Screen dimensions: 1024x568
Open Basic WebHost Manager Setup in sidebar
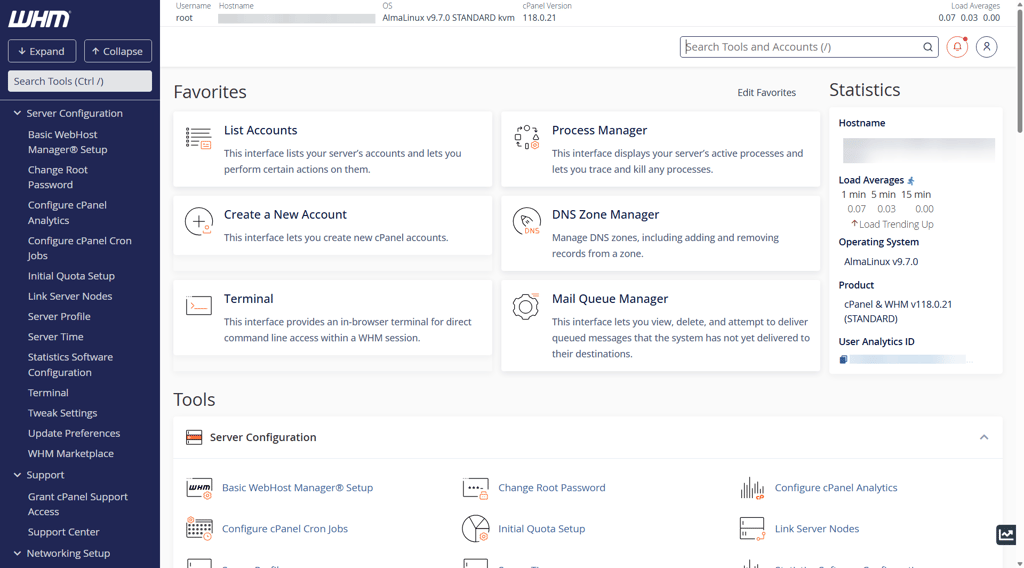click(x=67, y=142)
